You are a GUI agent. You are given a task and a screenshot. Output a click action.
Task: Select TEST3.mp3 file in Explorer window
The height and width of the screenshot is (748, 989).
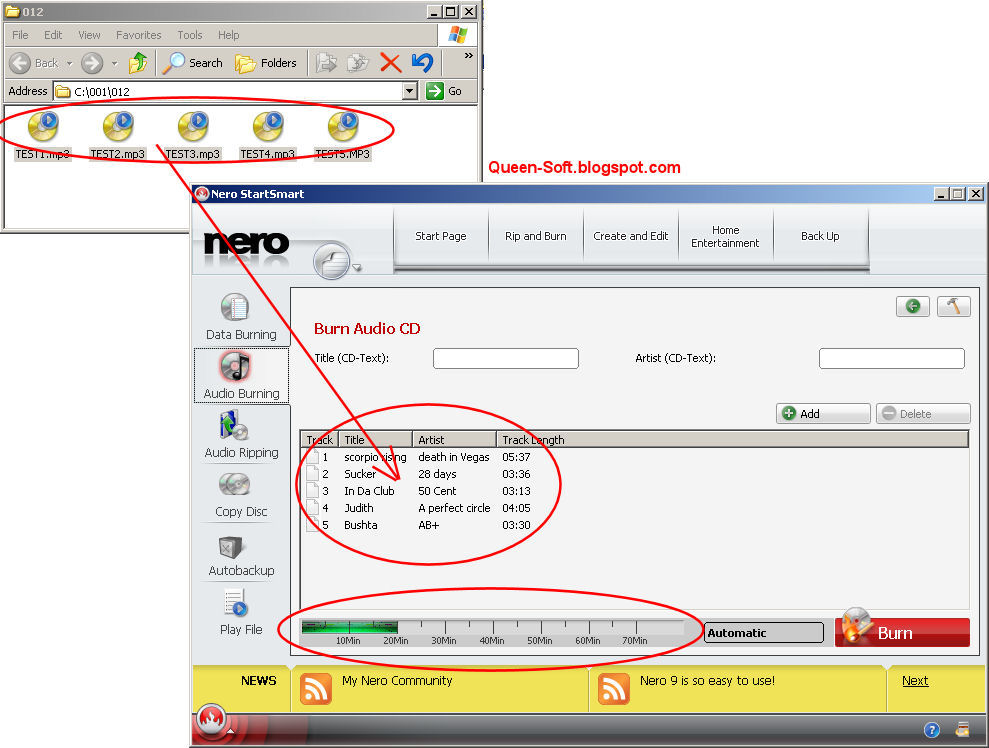tap(192, 136)
